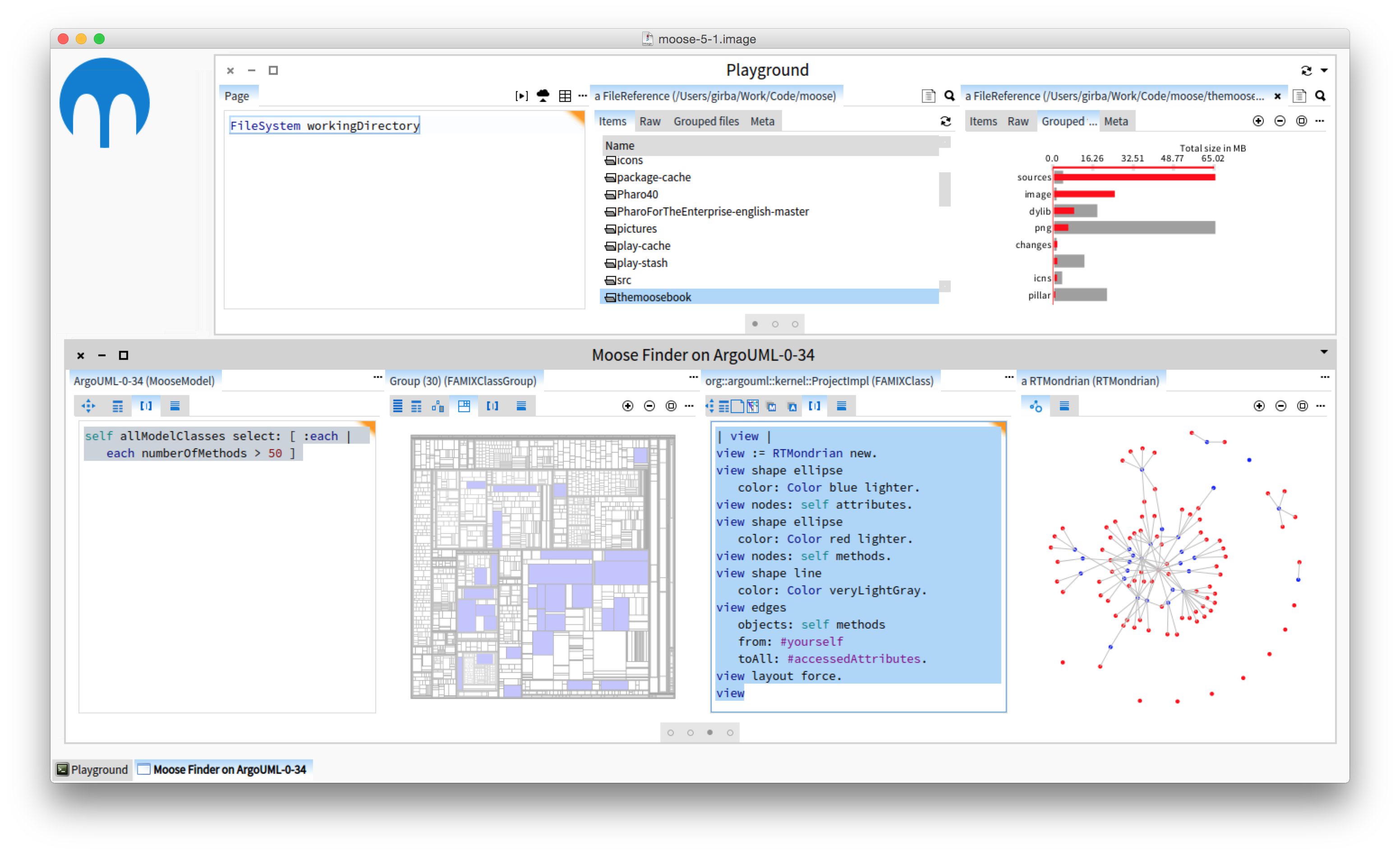
Task: Switch to Moose Finder on ArgoUML-0-34 taskbar button
Action: (x=223, y=769)
